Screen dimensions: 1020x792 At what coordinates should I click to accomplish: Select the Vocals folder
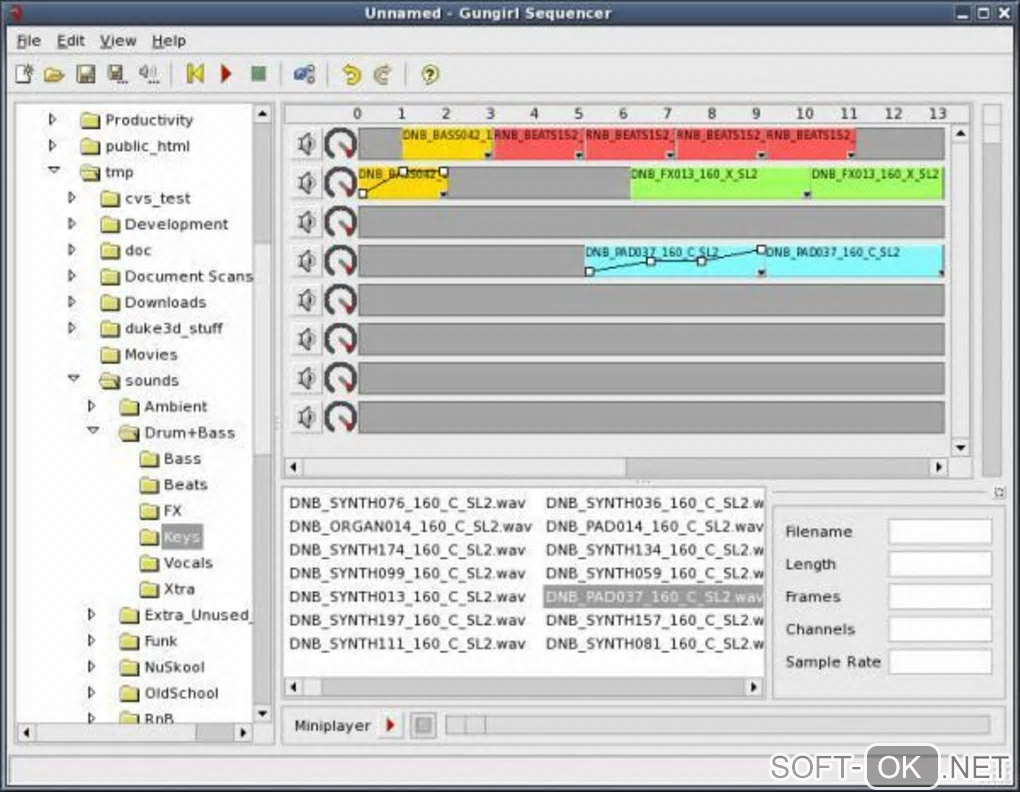click(188, 562)
